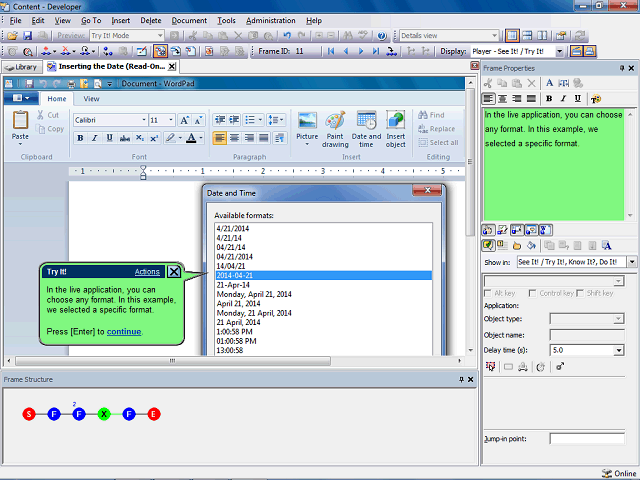Viewport: 640px width, 480px height.
Task: Go to previous frame arrow
Action: pyautogui.click(x=346, y=51)
